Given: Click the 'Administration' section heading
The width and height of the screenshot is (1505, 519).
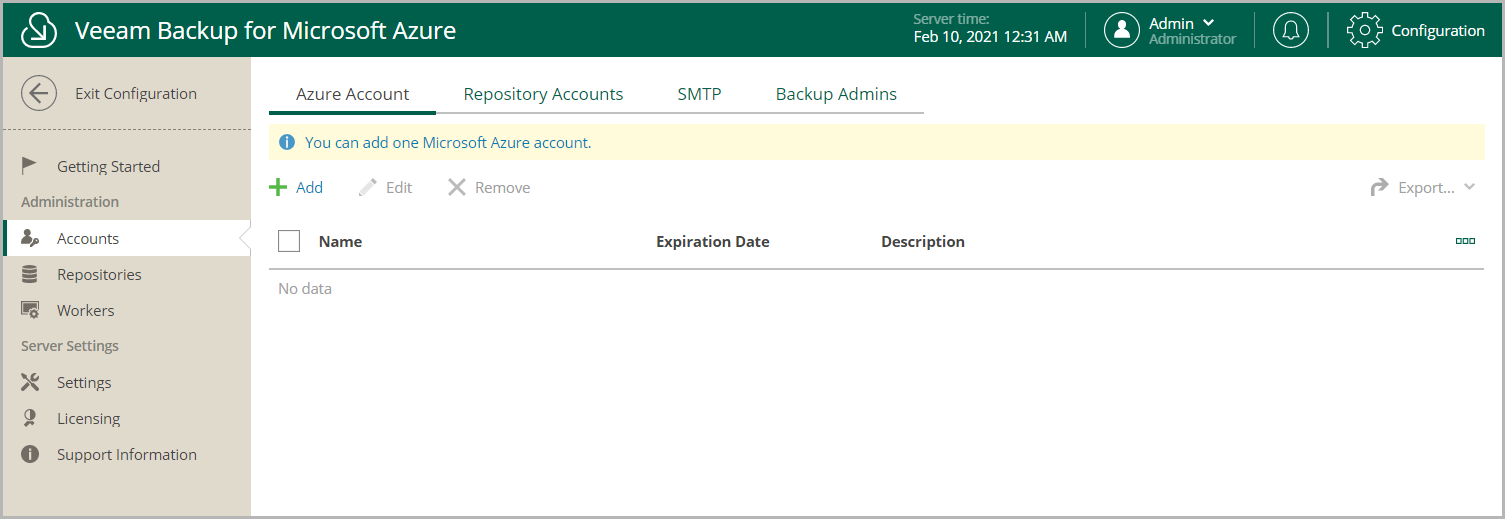Looking at the screenshot, I should pyautogui.click(x=70, y=202).
